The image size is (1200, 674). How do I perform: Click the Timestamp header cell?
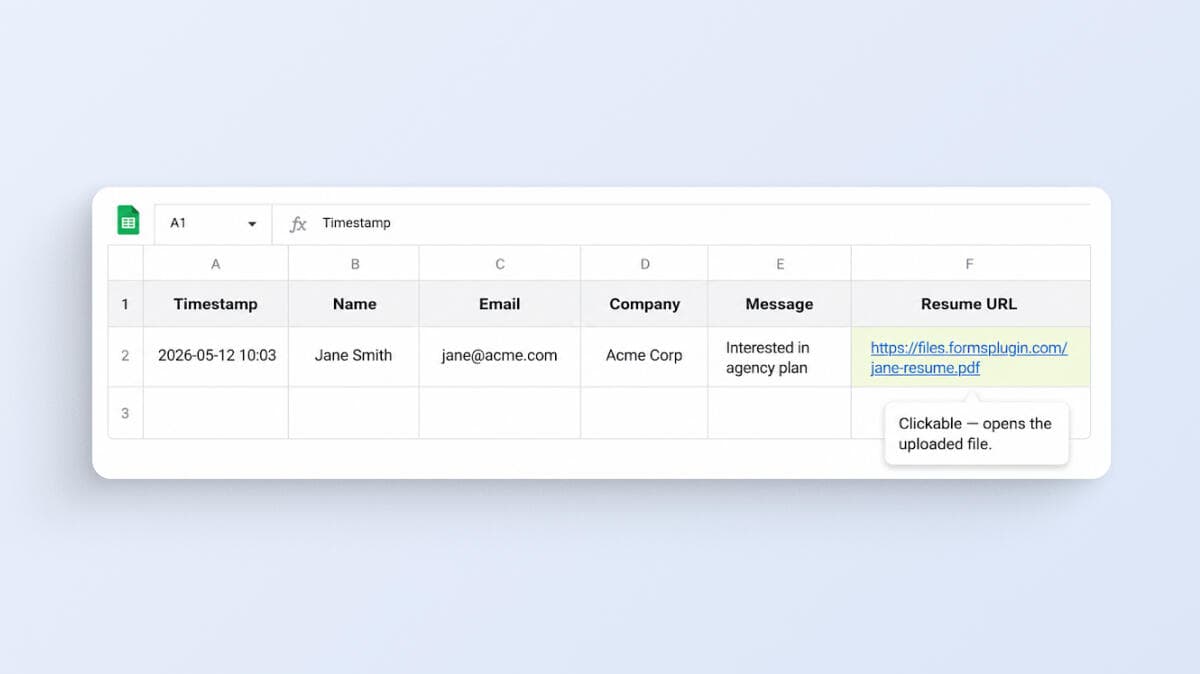216,304
